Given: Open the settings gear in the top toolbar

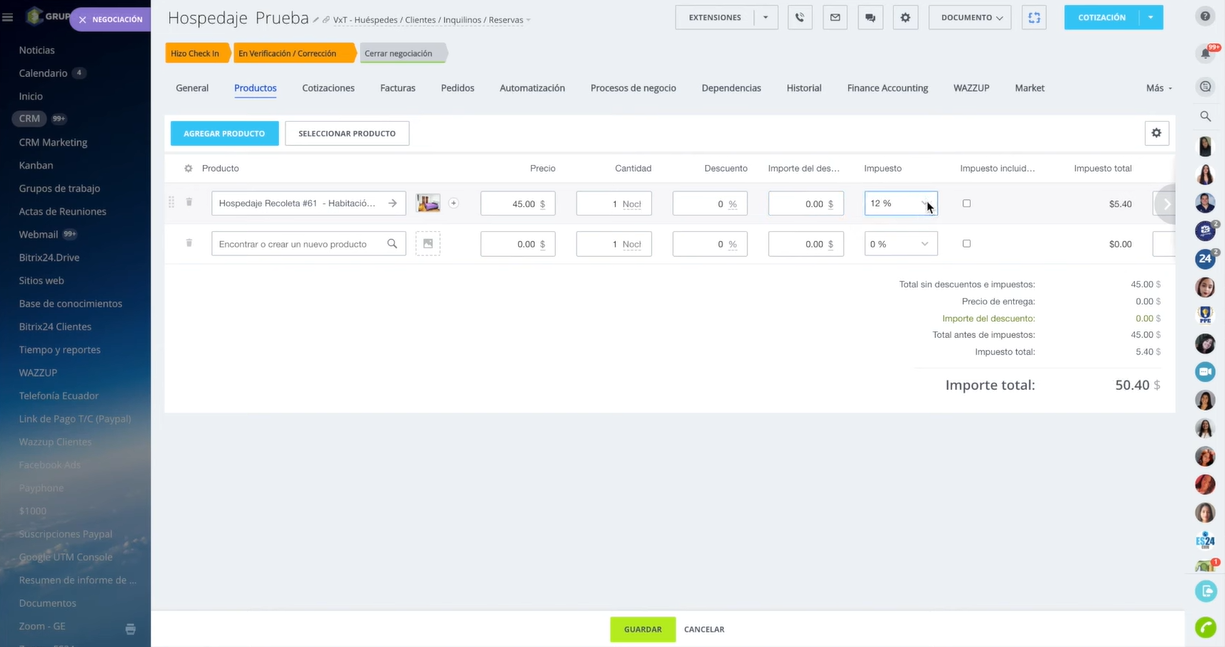Looking at the screenshot, I should 905,17.
